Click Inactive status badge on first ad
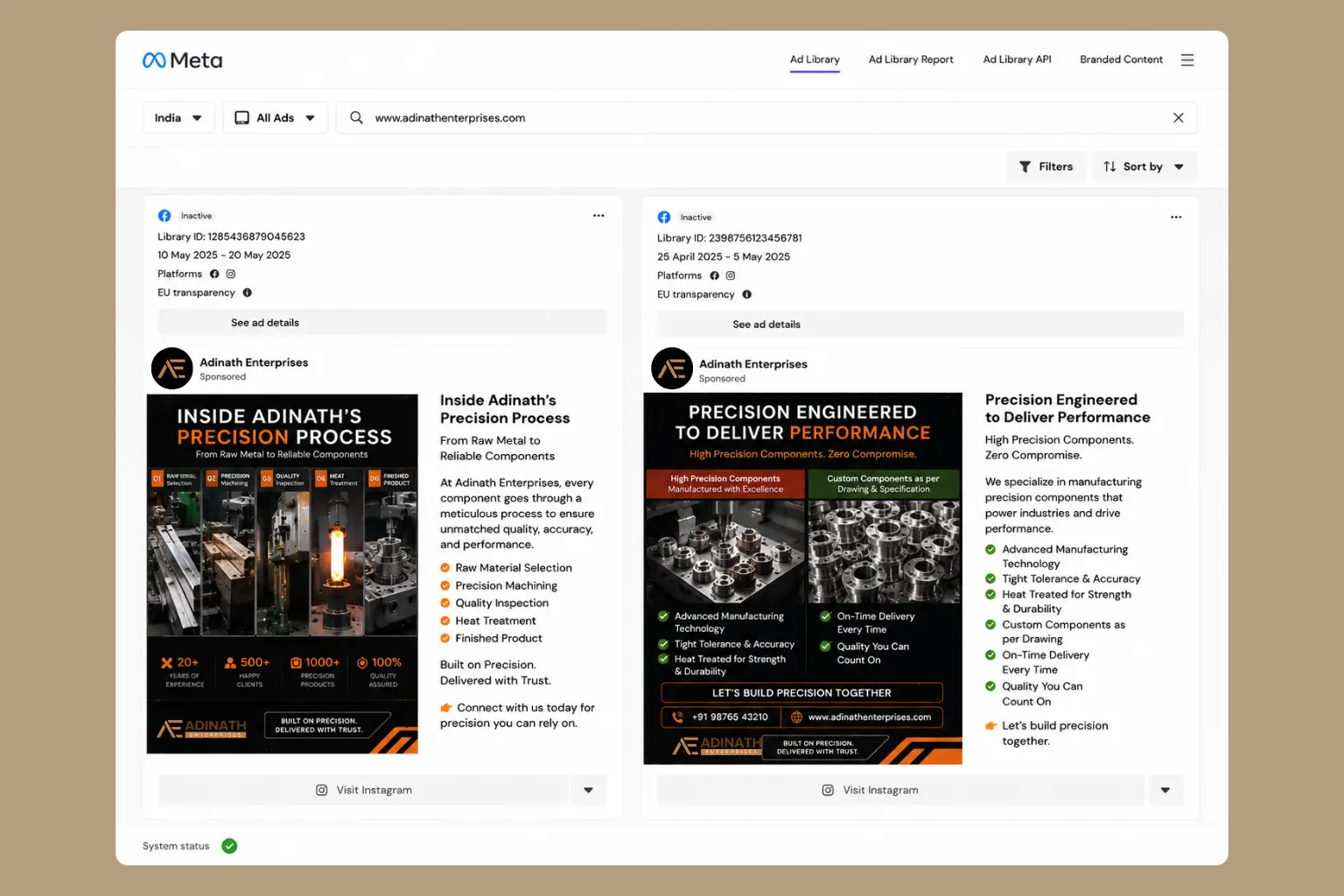The image size is (1344, 896). (x=196, y=215)
